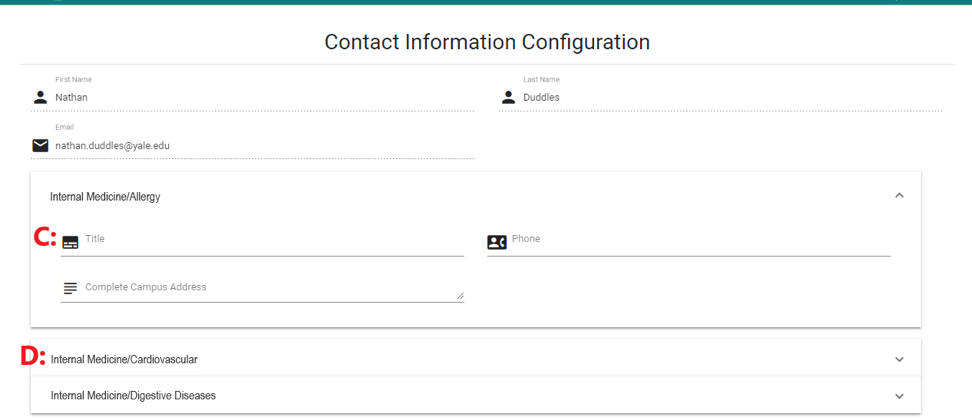Click into the Phone input field
This screenshot has height=420, width=972.
point(700,241)
